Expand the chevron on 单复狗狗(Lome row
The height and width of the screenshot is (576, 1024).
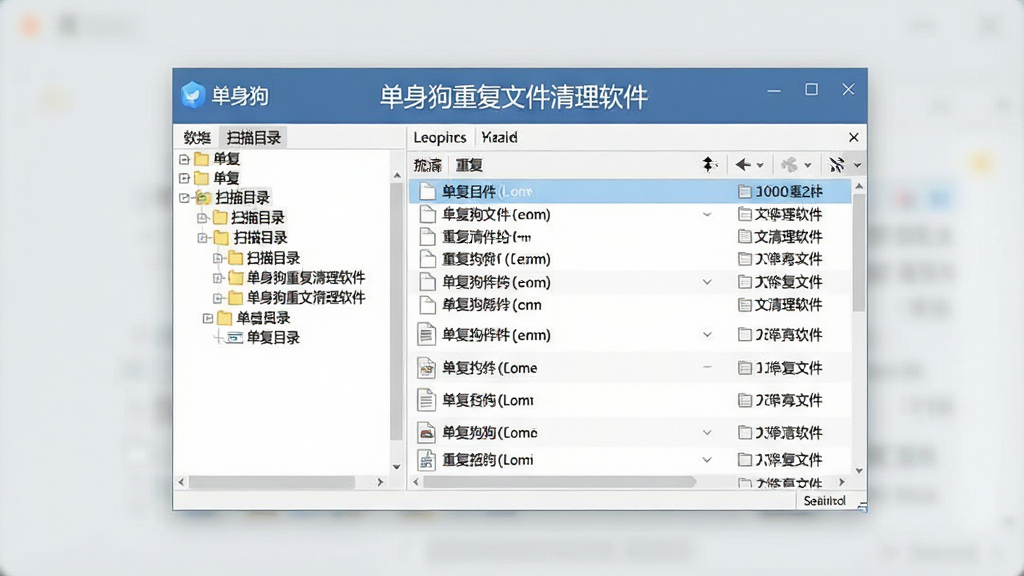point(707,433)
